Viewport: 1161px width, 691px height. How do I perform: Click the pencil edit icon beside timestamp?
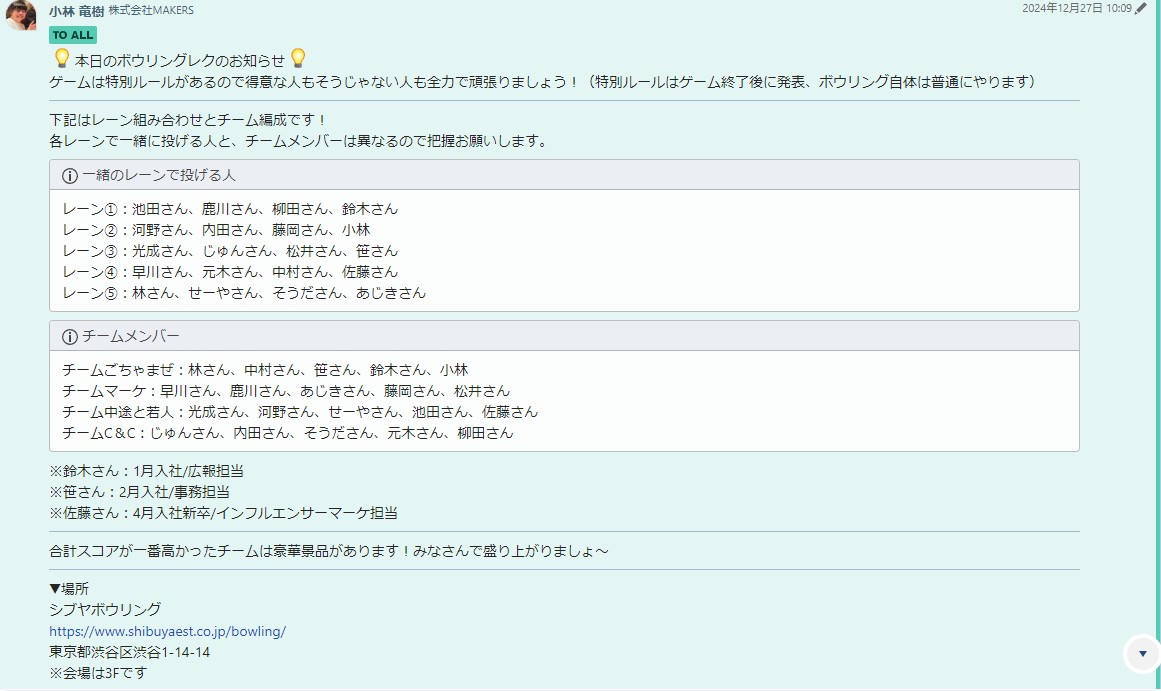pos(1140,8)
